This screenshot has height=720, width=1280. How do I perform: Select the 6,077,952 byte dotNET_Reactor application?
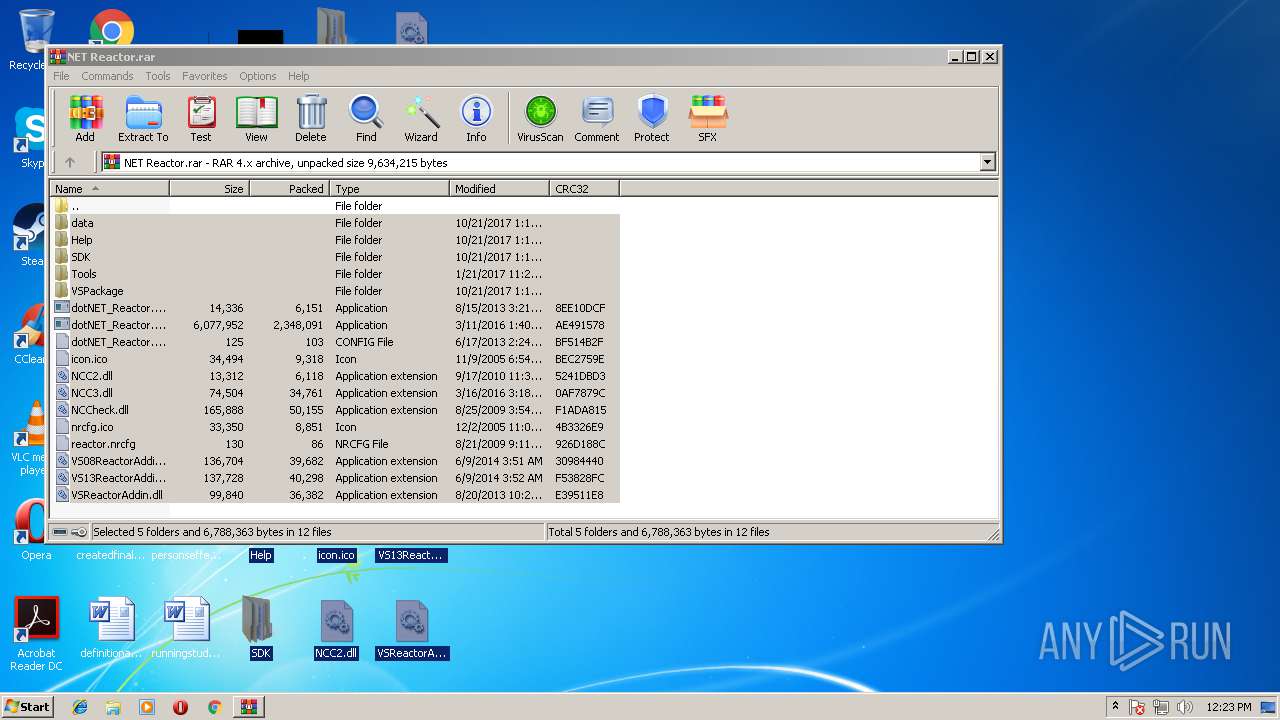[x=335, y=325]
